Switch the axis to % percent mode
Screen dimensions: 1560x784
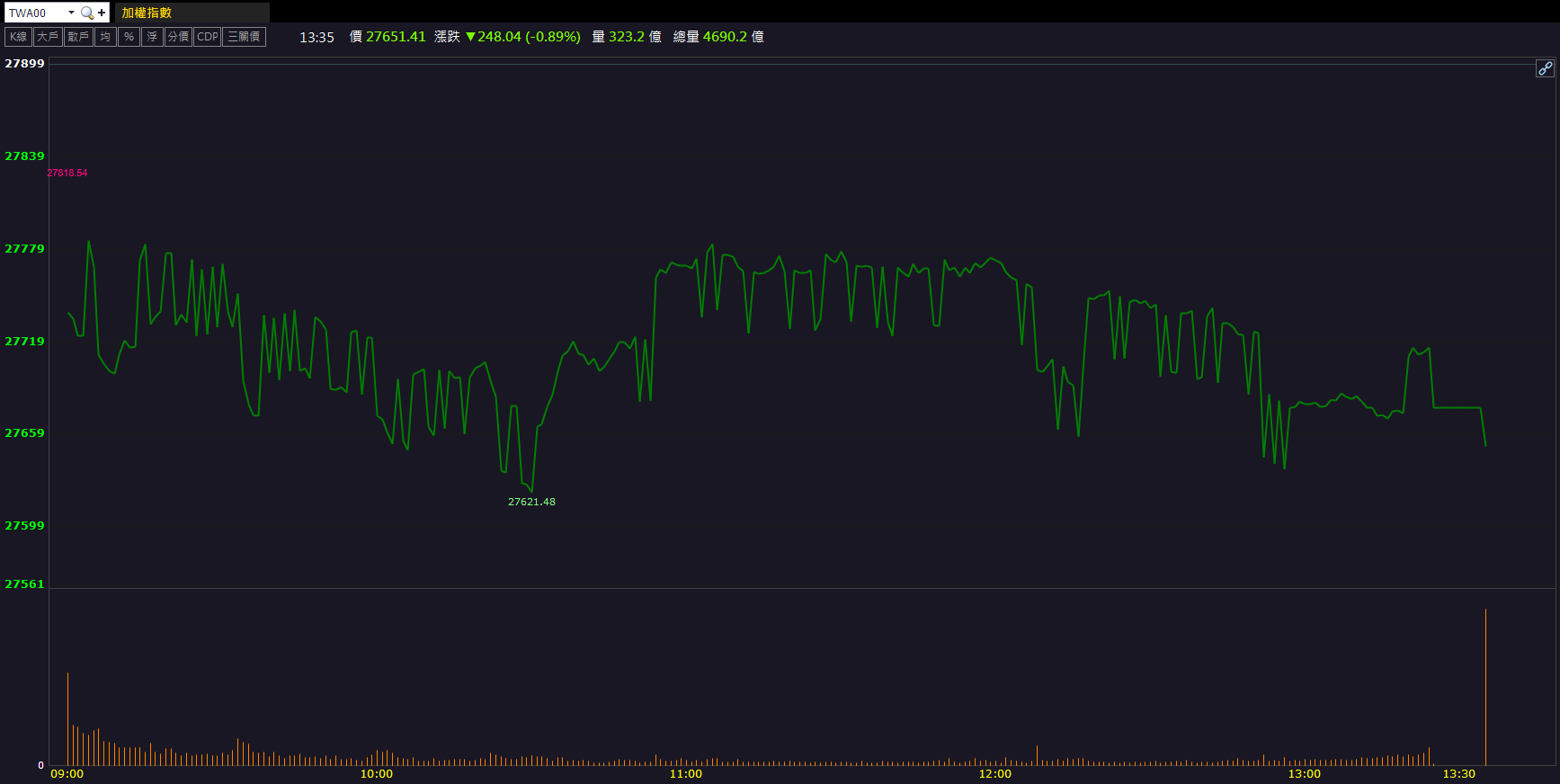(x=129, y=37)
